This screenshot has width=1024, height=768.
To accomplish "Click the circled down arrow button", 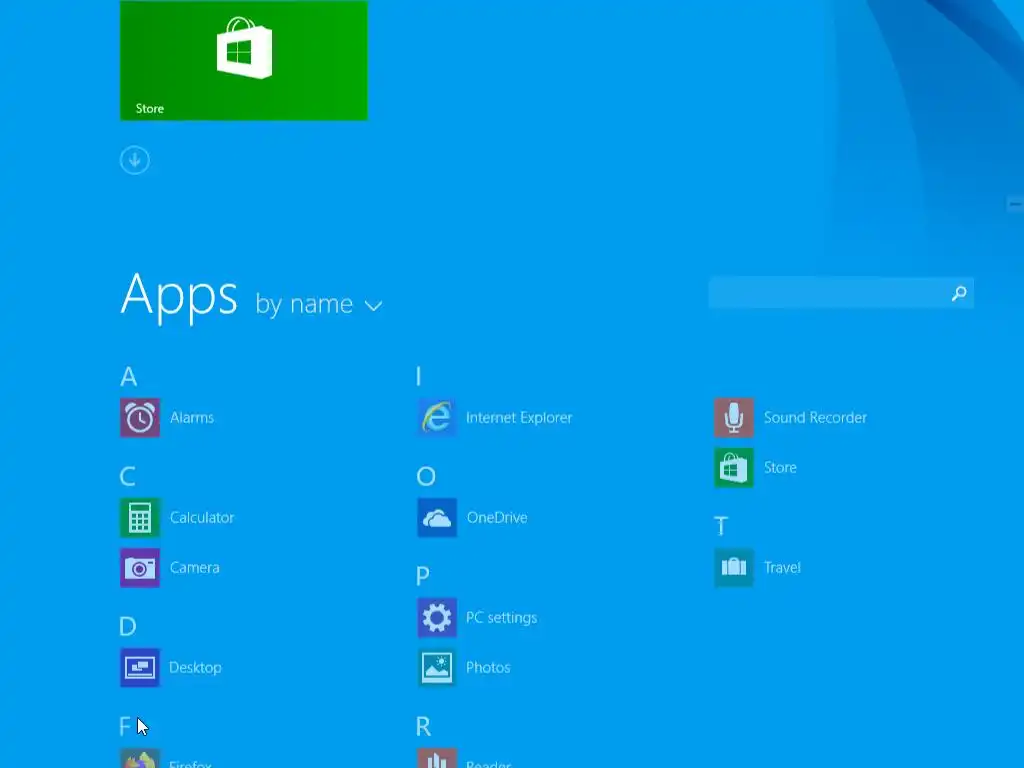I will pyautogui.click(x=135, y=160).
